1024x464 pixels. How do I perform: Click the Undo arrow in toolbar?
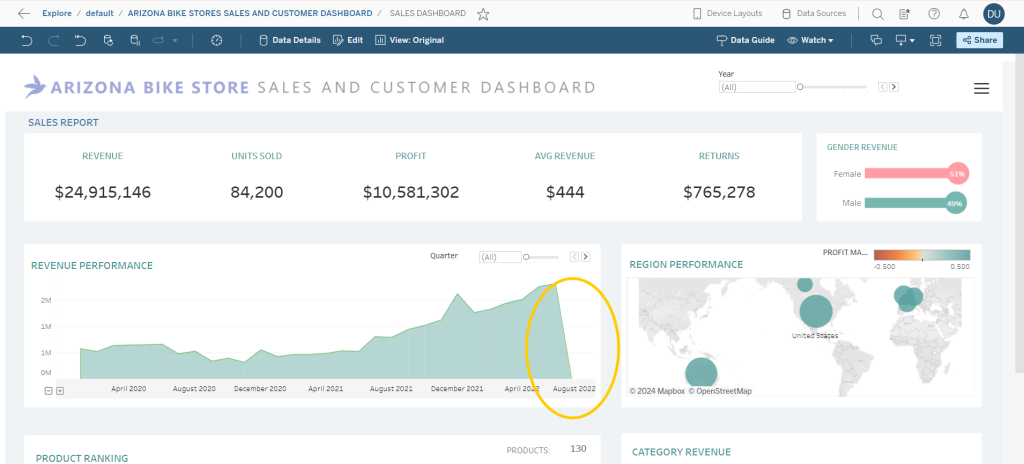click(26, 40)
